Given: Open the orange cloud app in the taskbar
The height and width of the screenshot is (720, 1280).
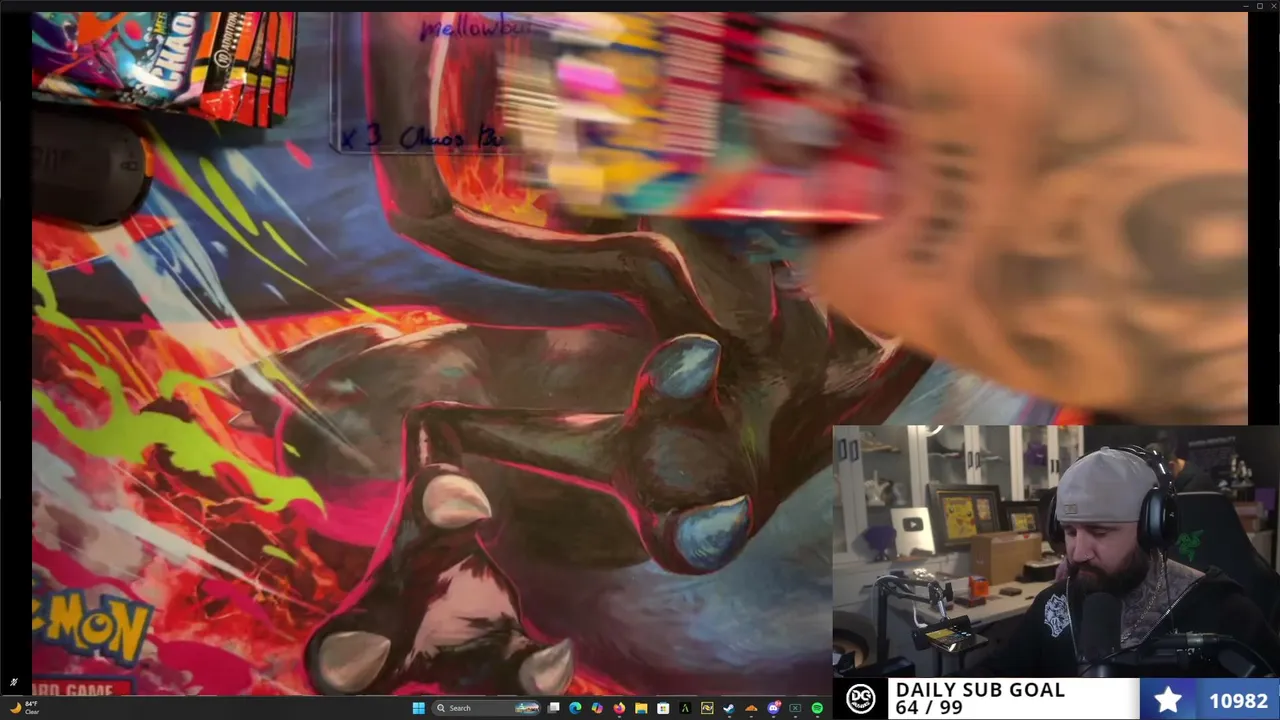Looking at the screenshot, I should coord(751,708).
